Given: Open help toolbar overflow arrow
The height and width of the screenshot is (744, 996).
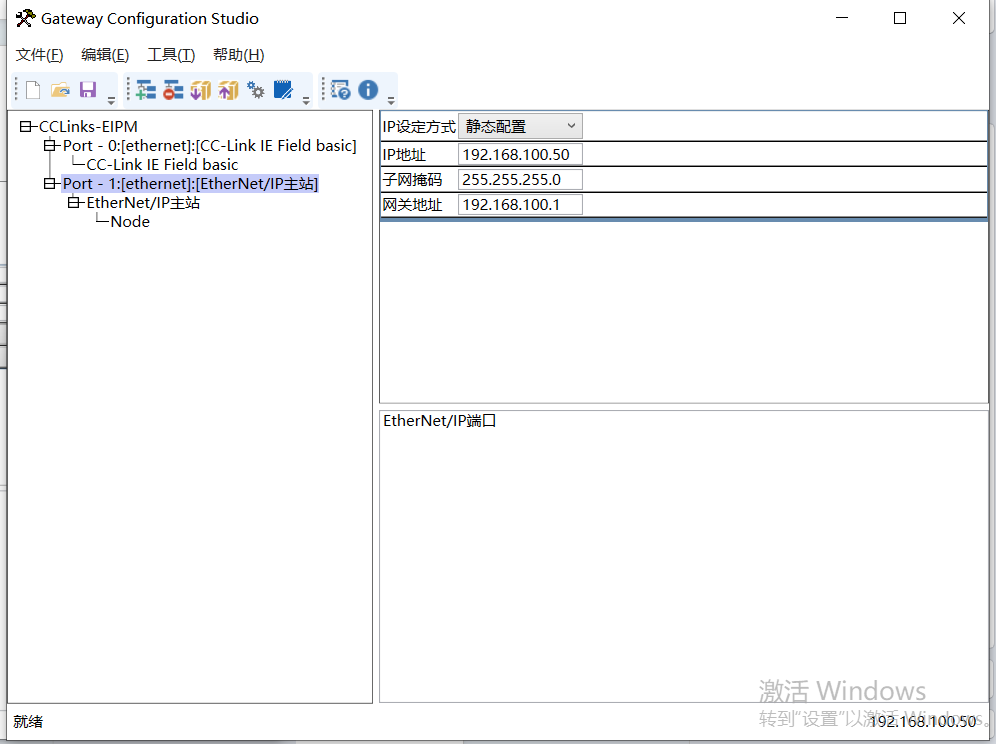Looking at the screenshot, I should pos(391,100).
